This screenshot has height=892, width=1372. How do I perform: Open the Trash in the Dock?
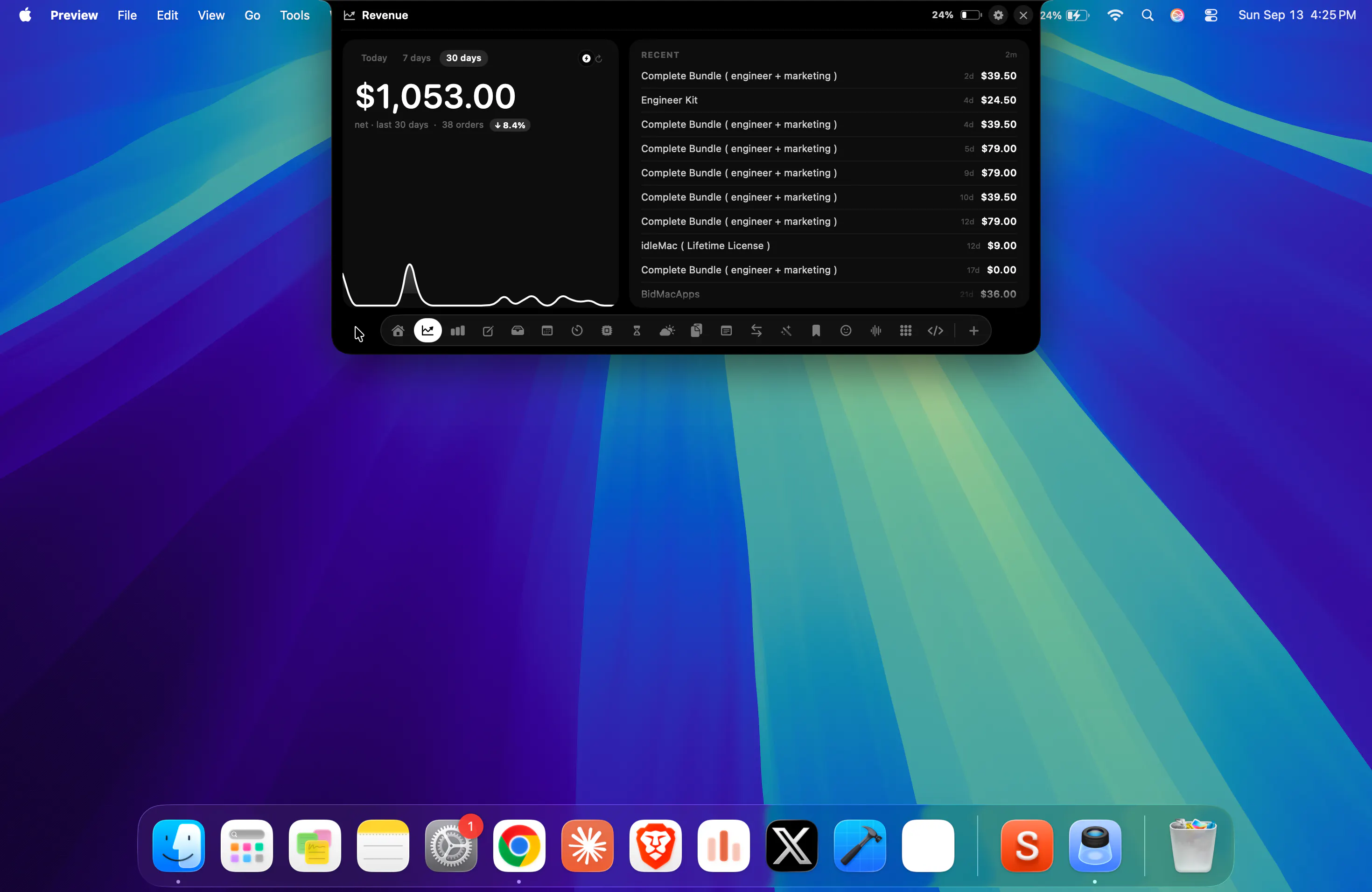1192,845
